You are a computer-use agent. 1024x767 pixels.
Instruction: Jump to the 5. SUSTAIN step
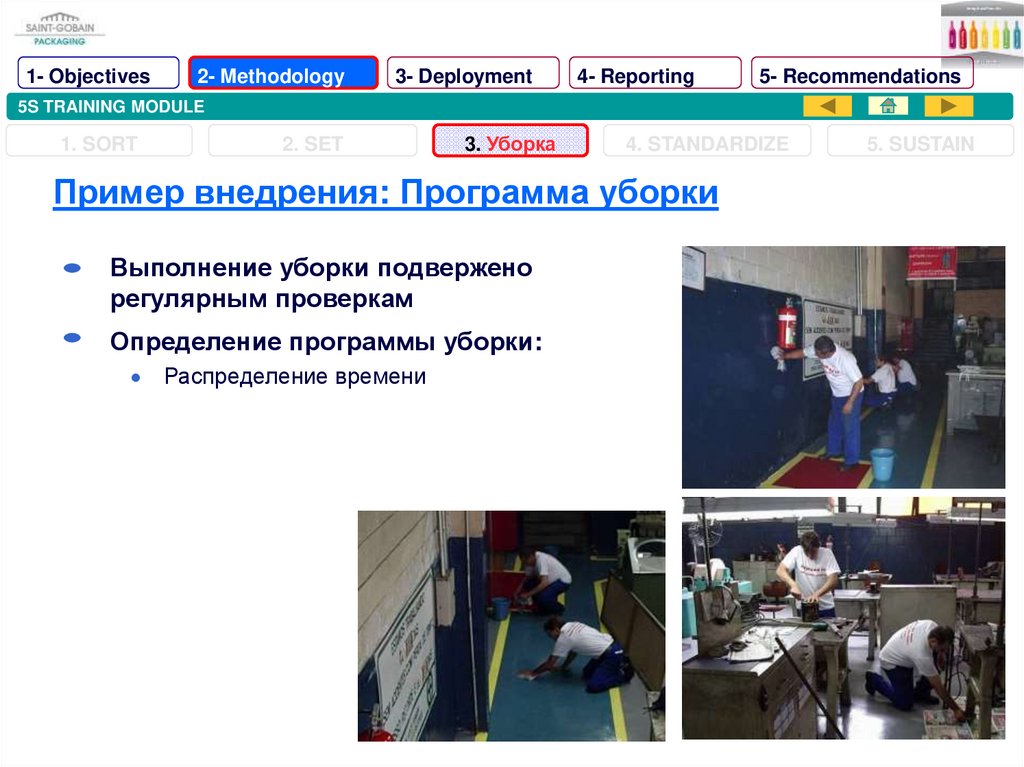pos(920,143)
